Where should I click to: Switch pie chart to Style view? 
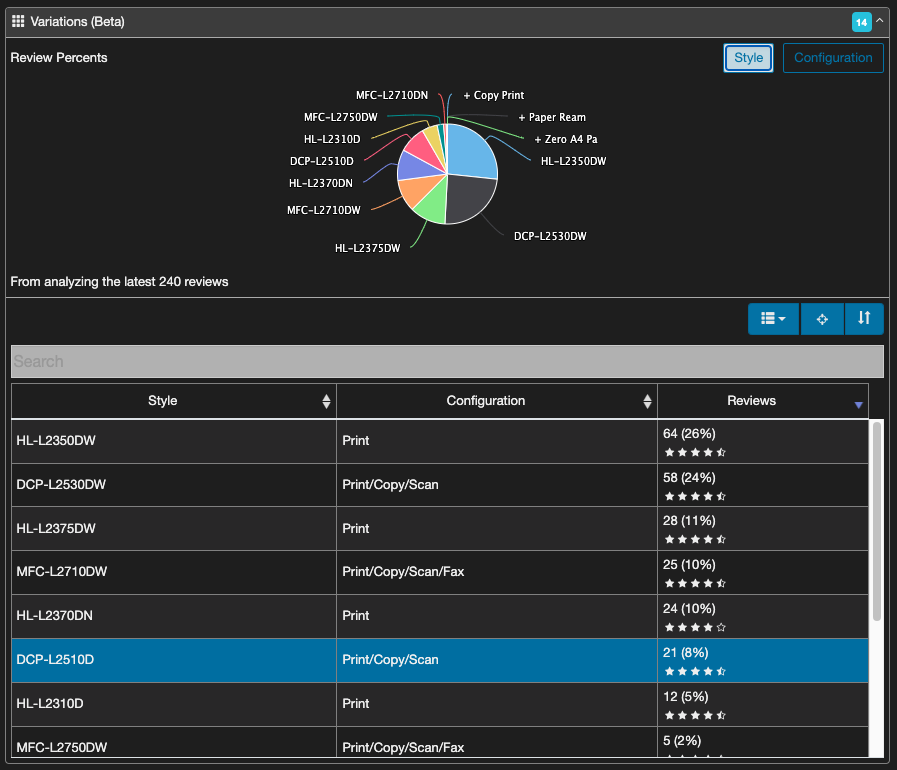pos(748,58)
